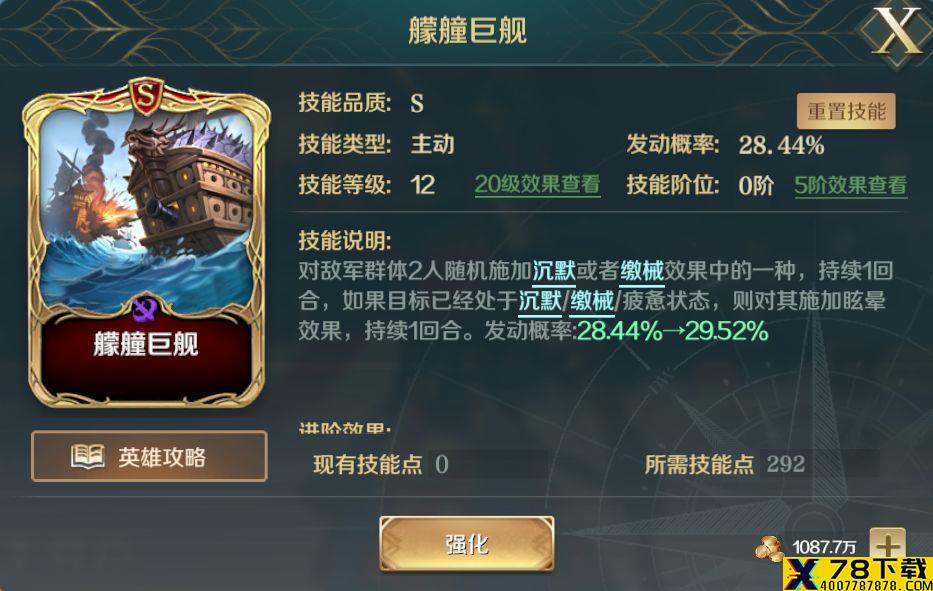View the 5阶效果查看 link
933x591 pixels.
coord(851,185)
